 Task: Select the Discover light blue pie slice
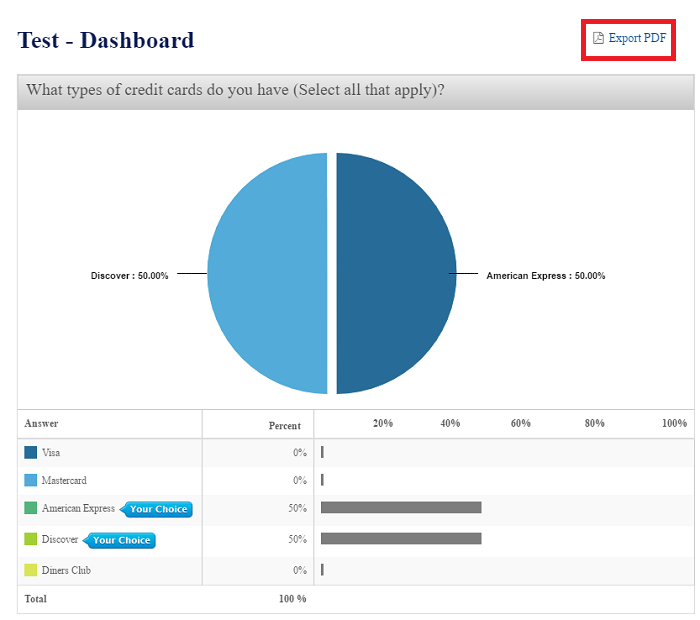268,274
